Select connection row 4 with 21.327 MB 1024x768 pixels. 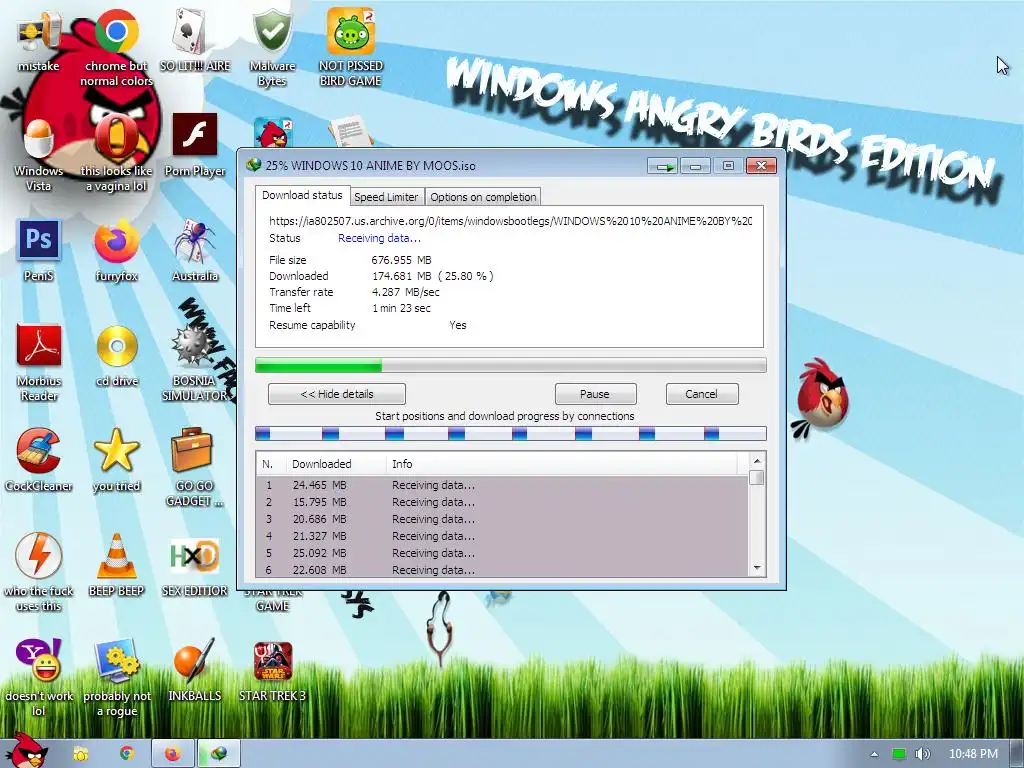coord(502,536)
